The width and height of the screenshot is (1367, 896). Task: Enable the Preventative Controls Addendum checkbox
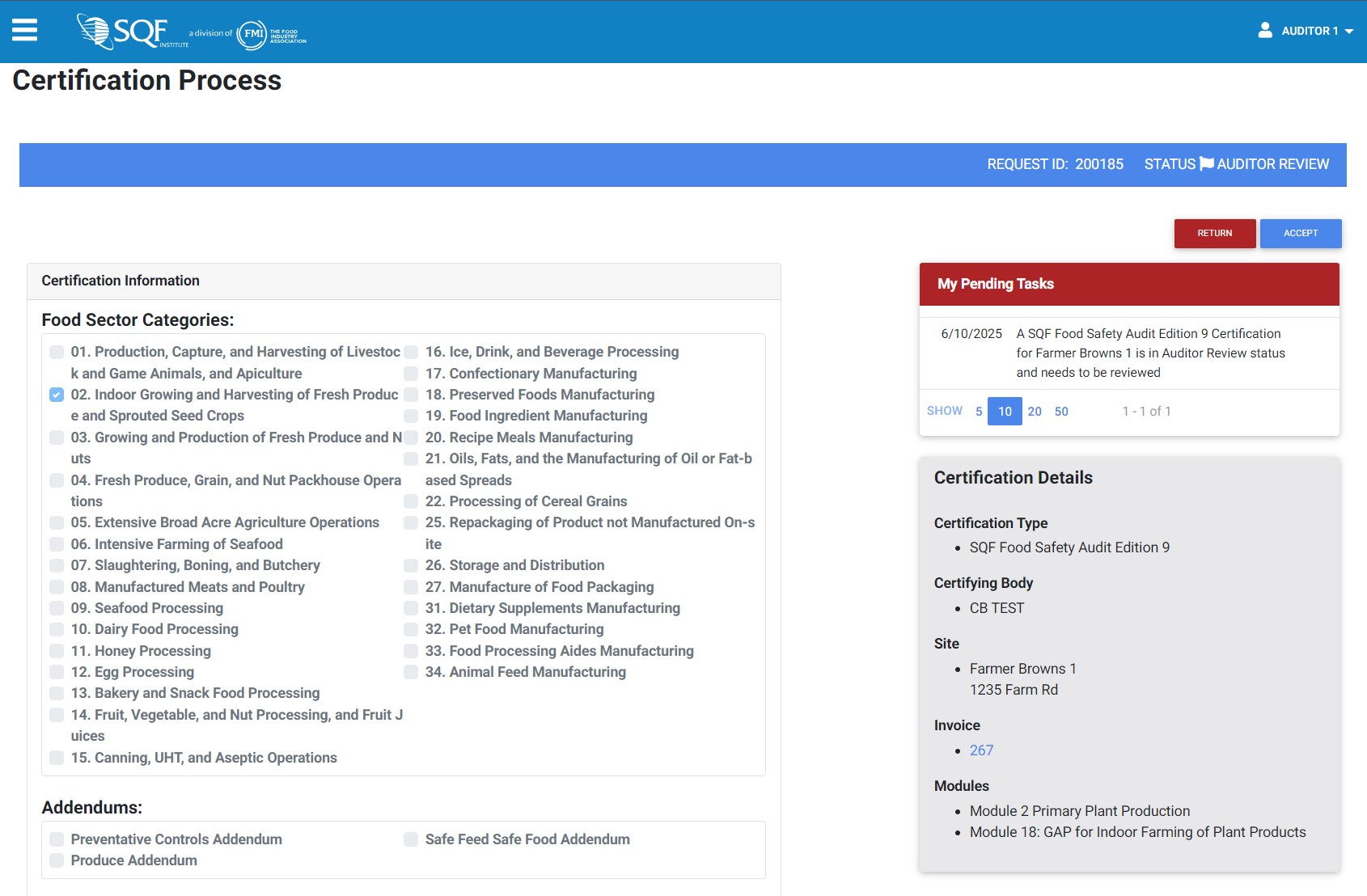(57, 839)
